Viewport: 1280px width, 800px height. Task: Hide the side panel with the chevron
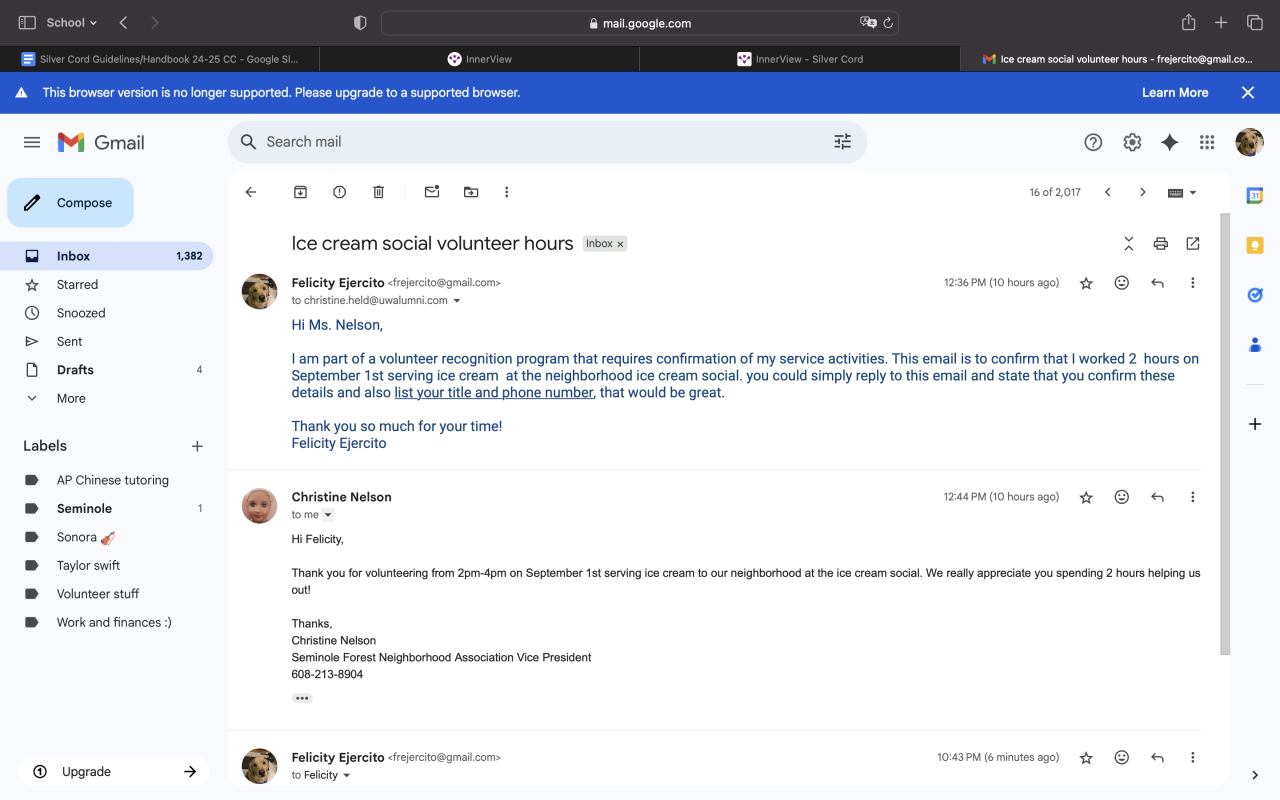(1255, 775)
